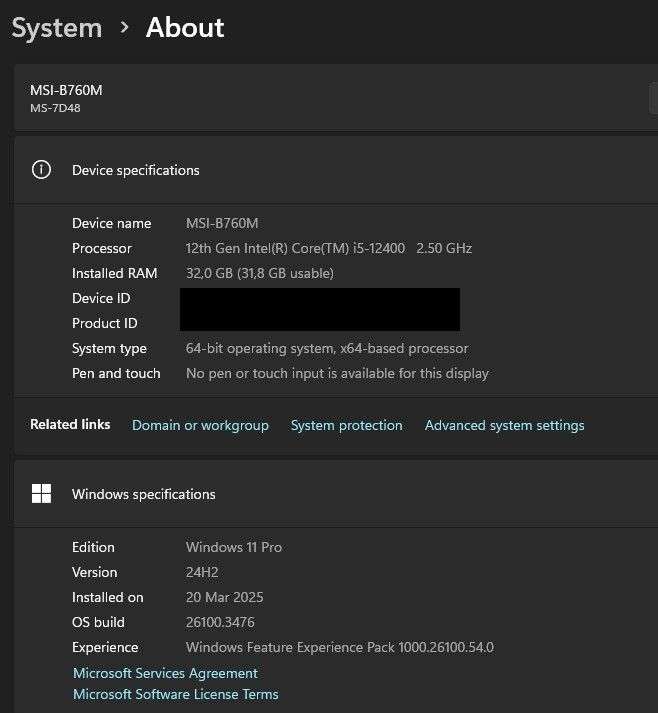
Task: Open Domain or workgroup link
Action: point(200,425)
